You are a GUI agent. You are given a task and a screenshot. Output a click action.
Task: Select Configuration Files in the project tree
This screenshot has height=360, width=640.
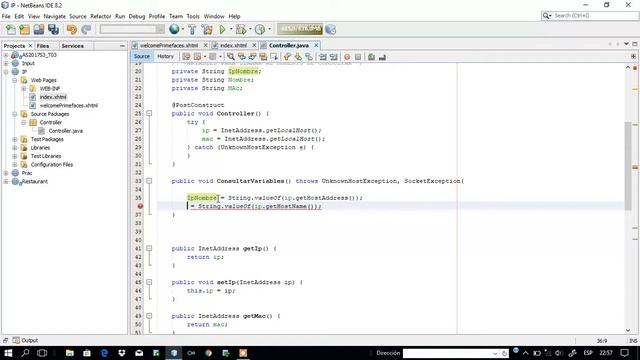click(x=52, y=164)
